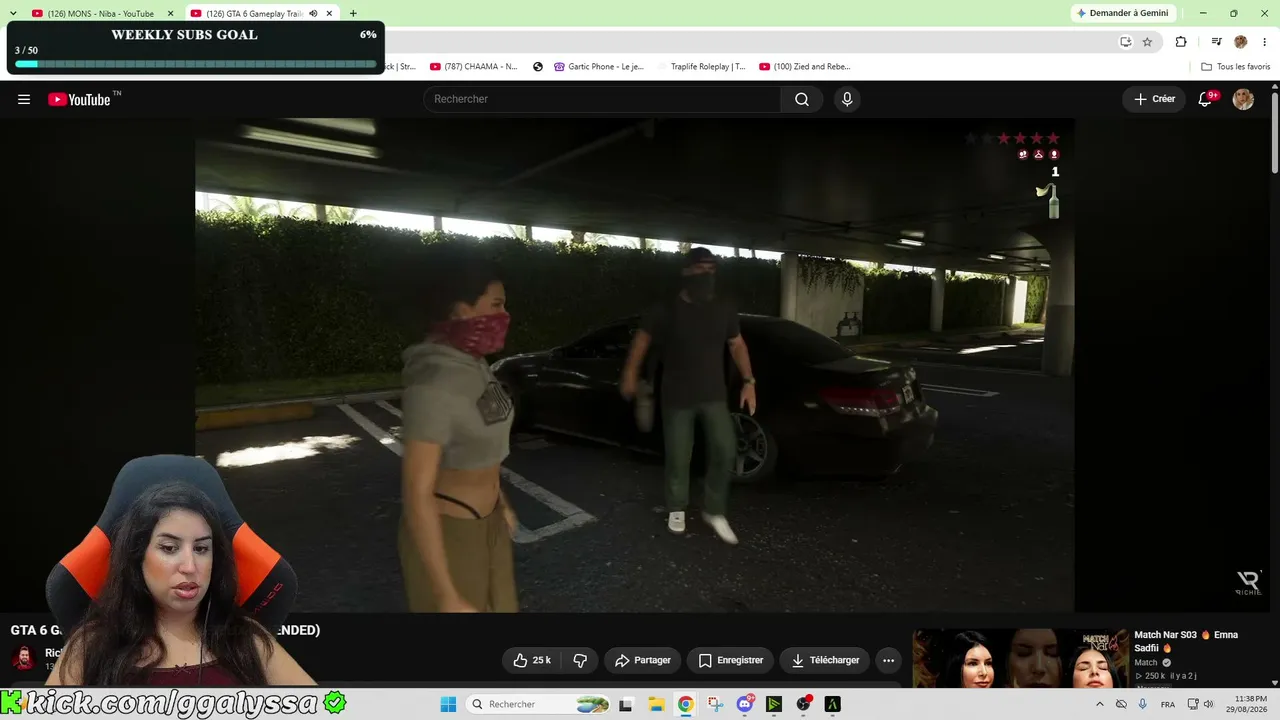Open the Tous les favoris folder
The height and width of the screenshot is (720, 1280).
[1236, 67]
